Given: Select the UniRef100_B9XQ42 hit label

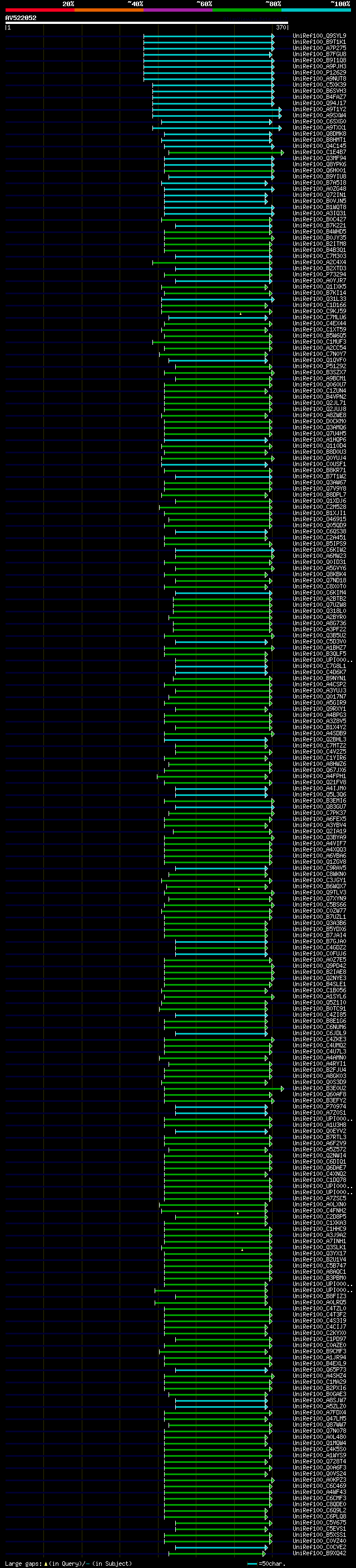Looking at the screenshot, I should [x=319, y=1553].
